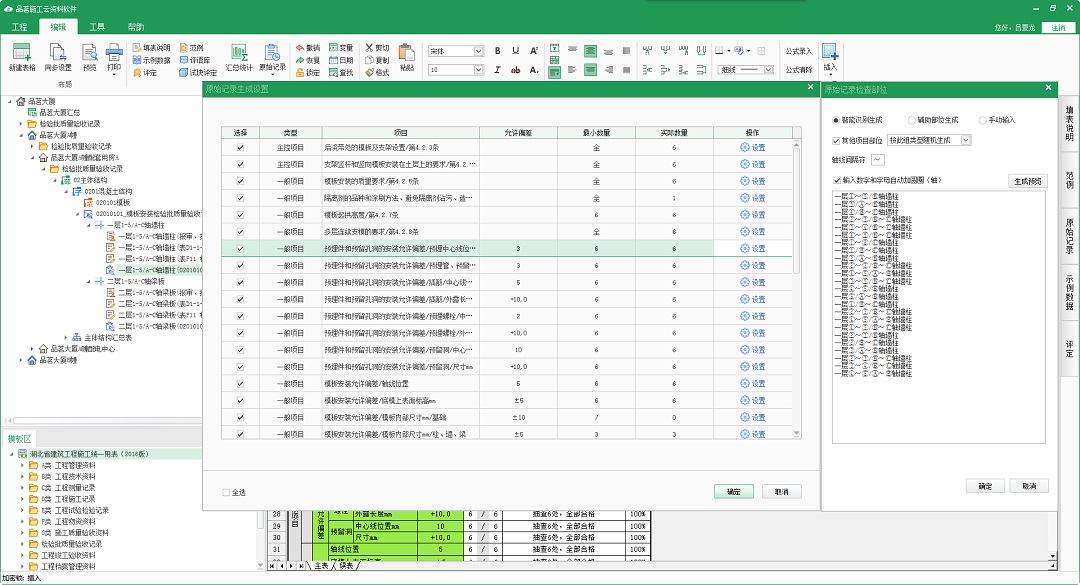This screenshot has height=585, width=1080.
Task: Create a new table with 新建表格 icon
Action: (x=20, y=55)
